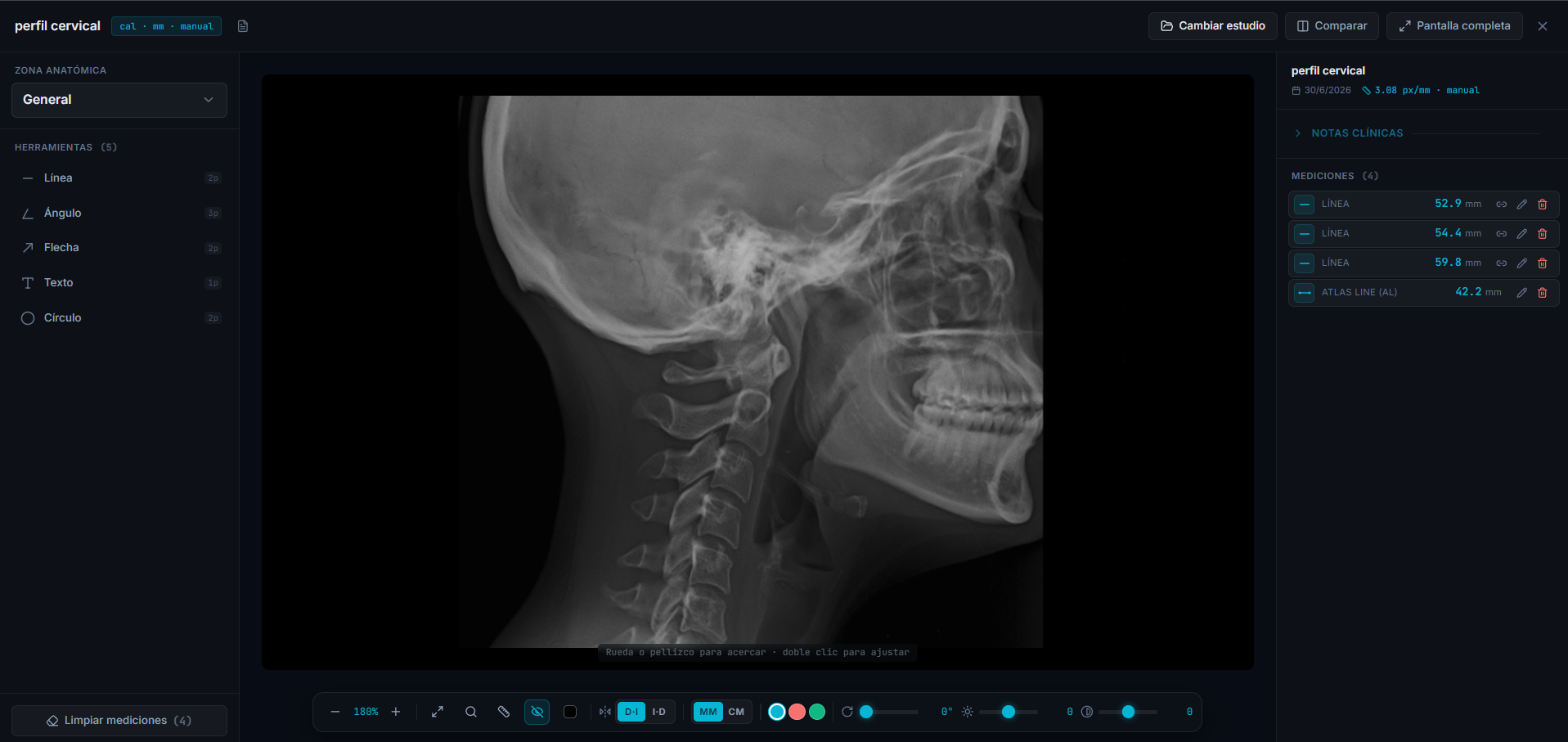Click the fit-to-screen expand arrows icon

pos(438,712)
